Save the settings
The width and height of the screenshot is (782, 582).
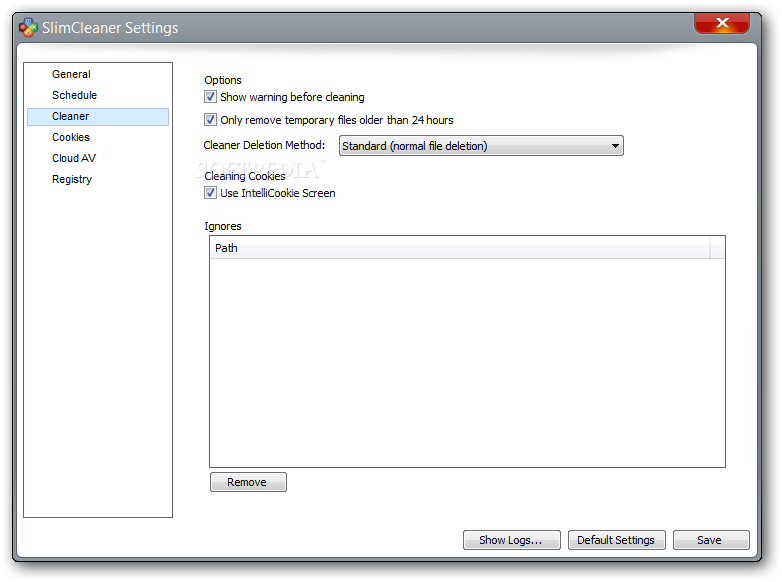(x=711, y=540)
